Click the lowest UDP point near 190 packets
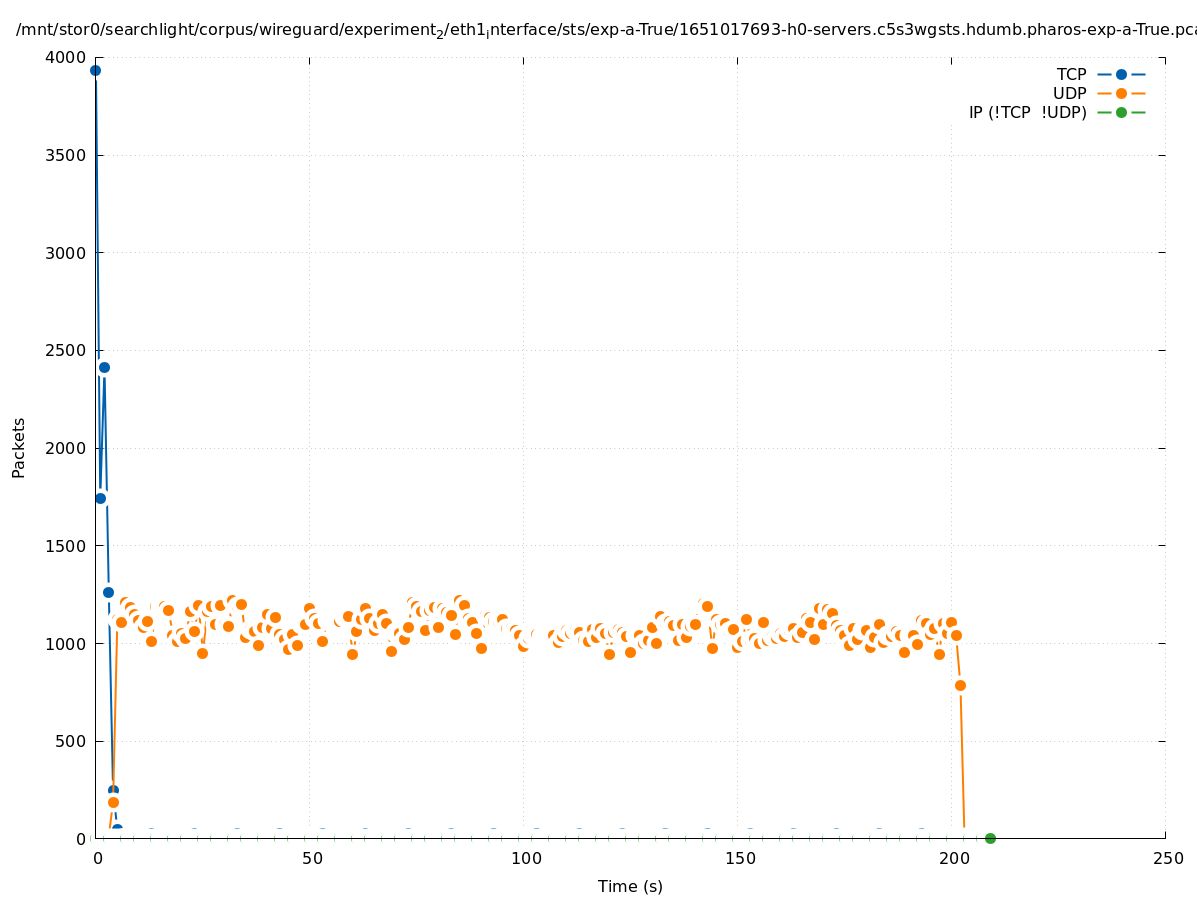Screen dimensions: 1197x900 [x=113, y=802]
